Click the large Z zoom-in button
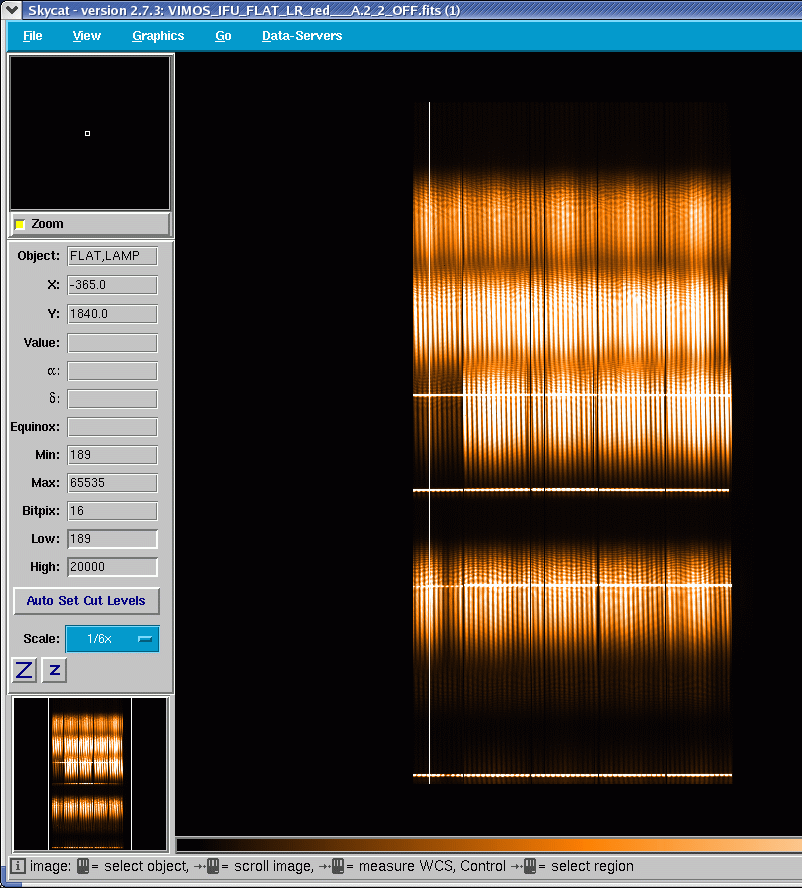 pos(24,670)
